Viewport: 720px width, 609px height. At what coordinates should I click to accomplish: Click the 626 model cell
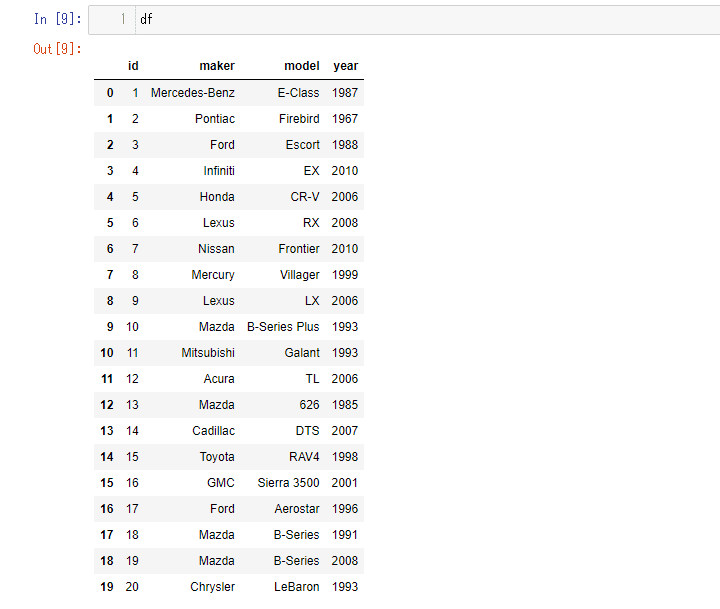pyautogui.click(x=309, y=405)
